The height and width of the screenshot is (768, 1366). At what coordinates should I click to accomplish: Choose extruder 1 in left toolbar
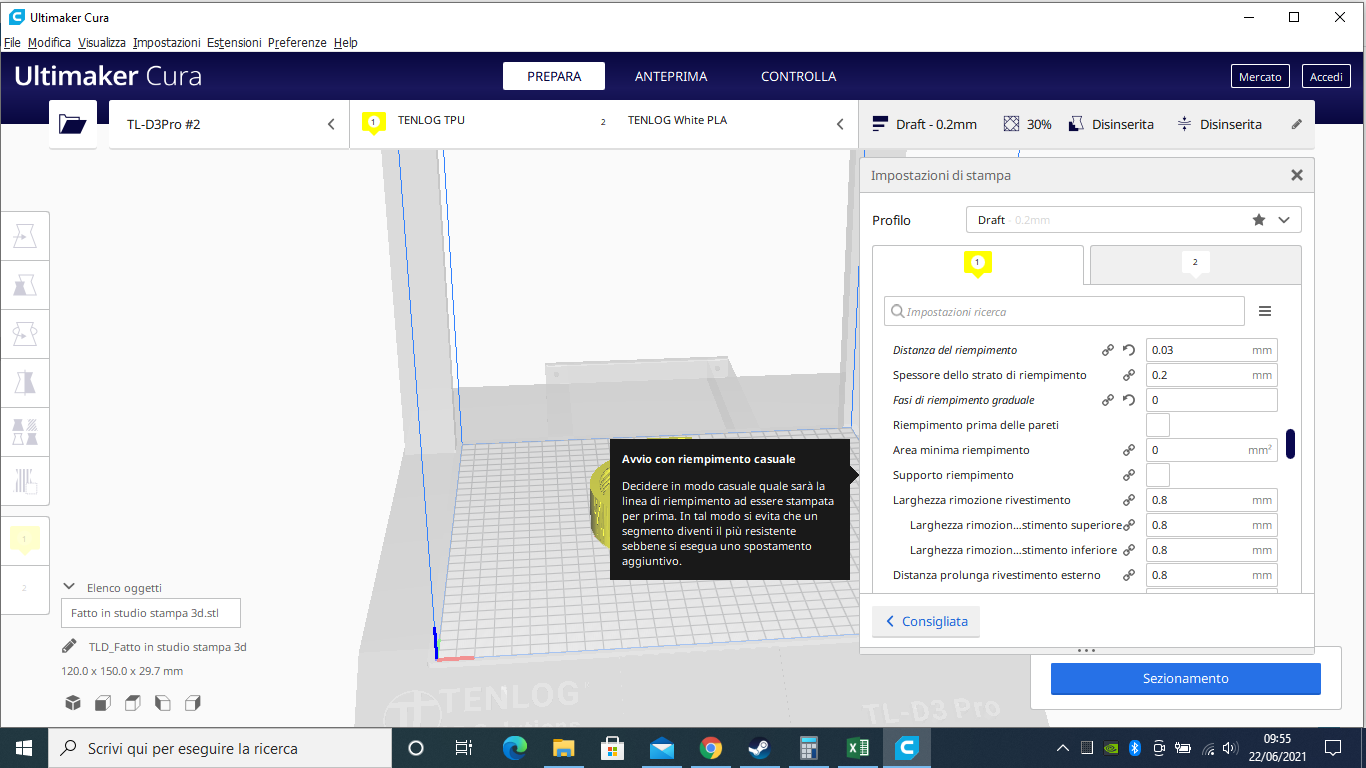25,540
